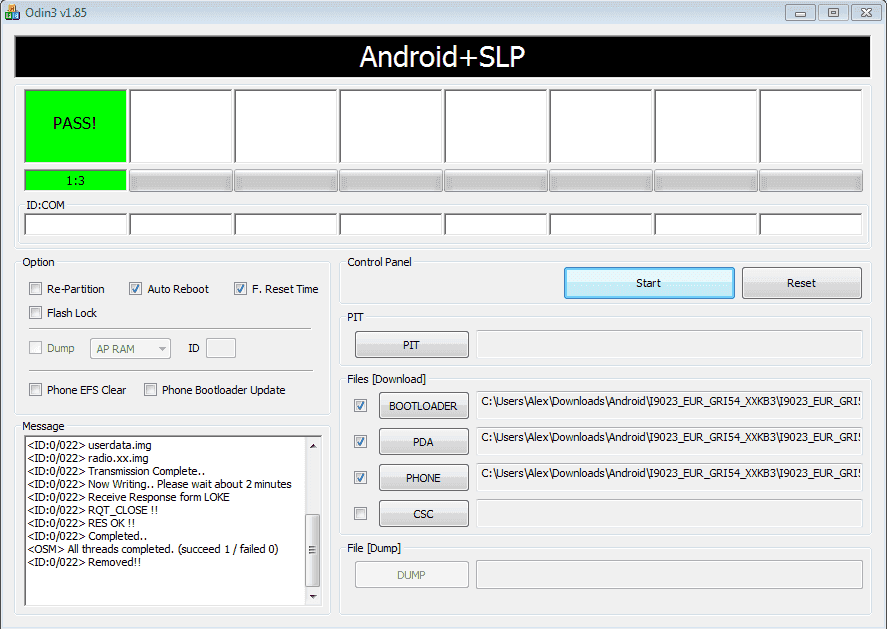Click the green 1:3 progress bar
This screenshot has width=887, height=629.
76,180
